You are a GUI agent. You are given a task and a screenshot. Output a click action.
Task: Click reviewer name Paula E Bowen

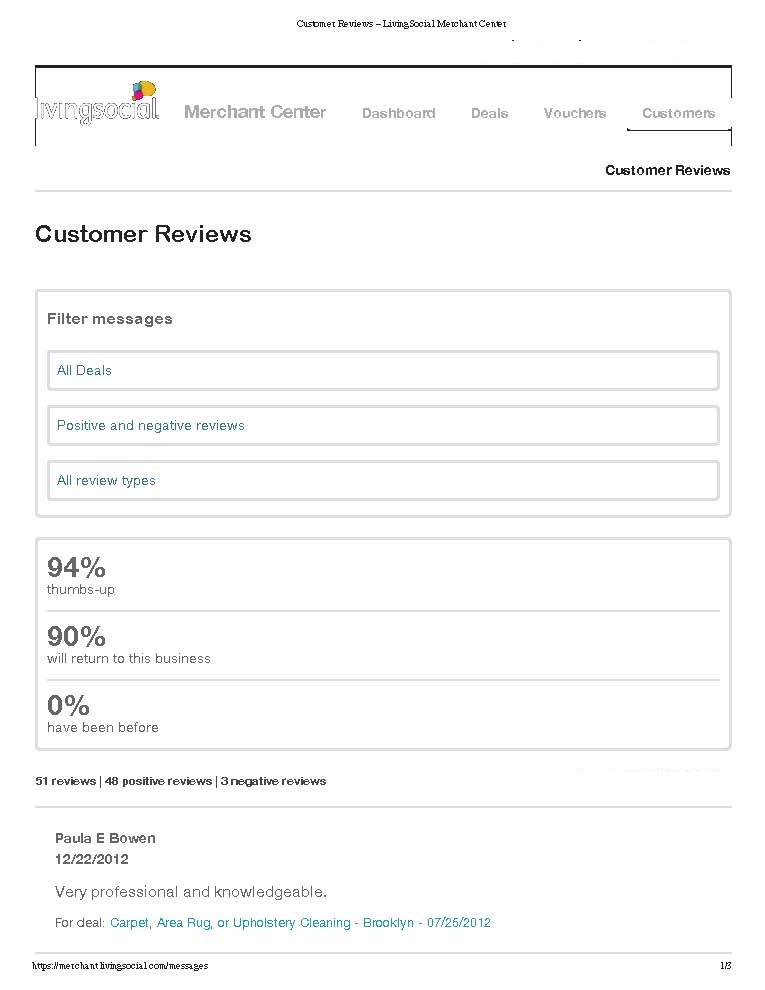(x=105, y=838)
